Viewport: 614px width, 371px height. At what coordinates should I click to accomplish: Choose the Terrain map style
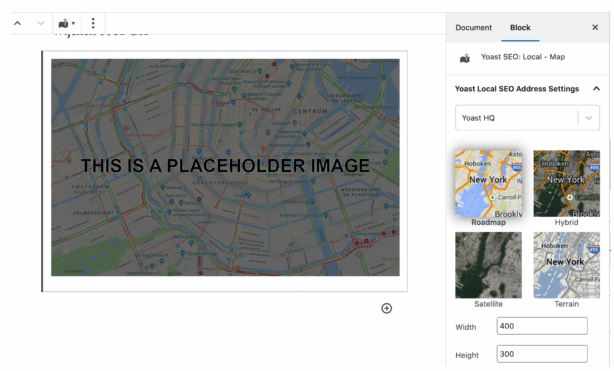pyautogui.click(x=566, y=265)
